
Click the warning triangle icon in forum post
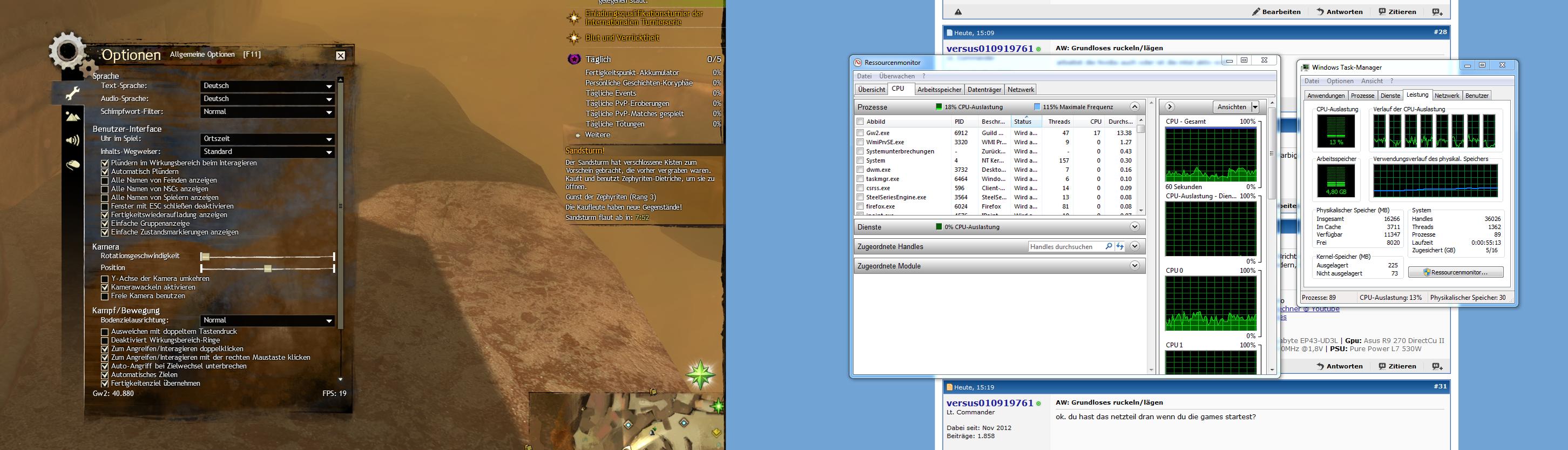click(958, 11)
